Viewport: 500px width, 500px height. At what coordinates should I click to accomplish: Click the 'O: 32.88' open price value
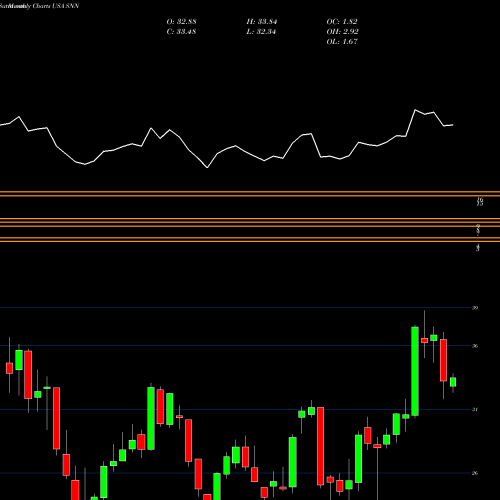click(181, 22)
